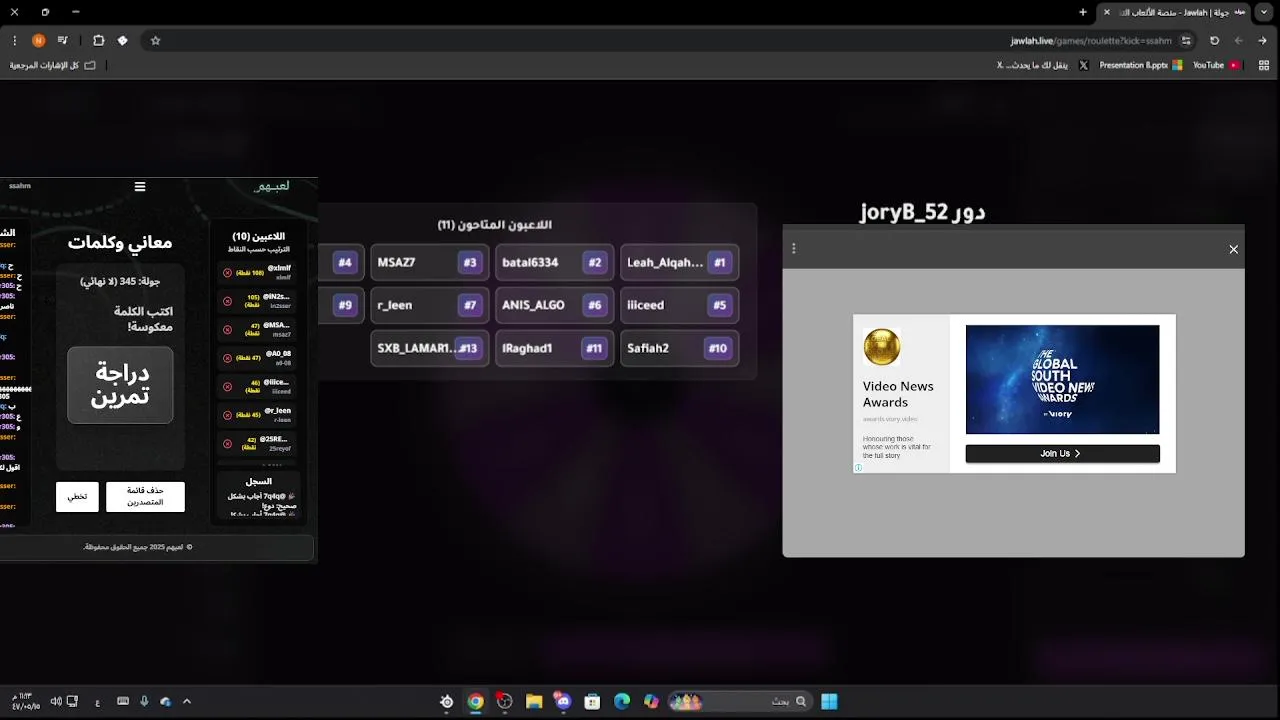This screenshot has width=1280, height=720.
Task: Open Copilot from the taskbar
Action: 652,702
